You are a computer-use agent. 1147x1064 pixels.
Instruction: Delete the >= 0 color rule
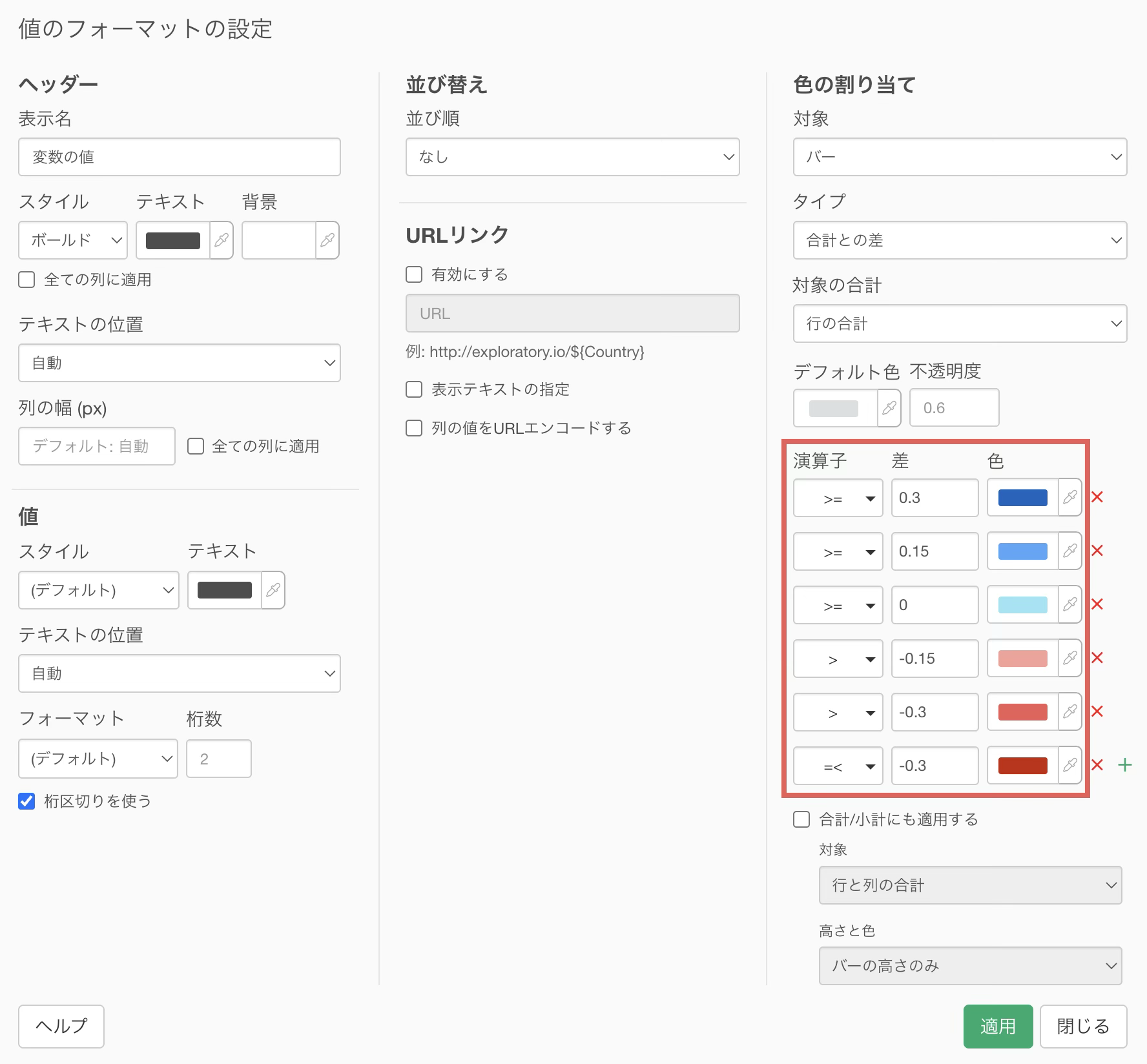coord(1097,604)
